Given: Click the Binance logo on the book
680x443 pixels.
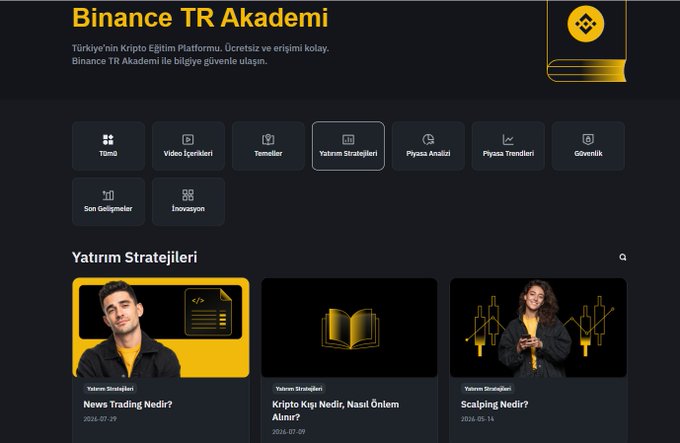Looking at the screenshot, I should pos(585,24).
